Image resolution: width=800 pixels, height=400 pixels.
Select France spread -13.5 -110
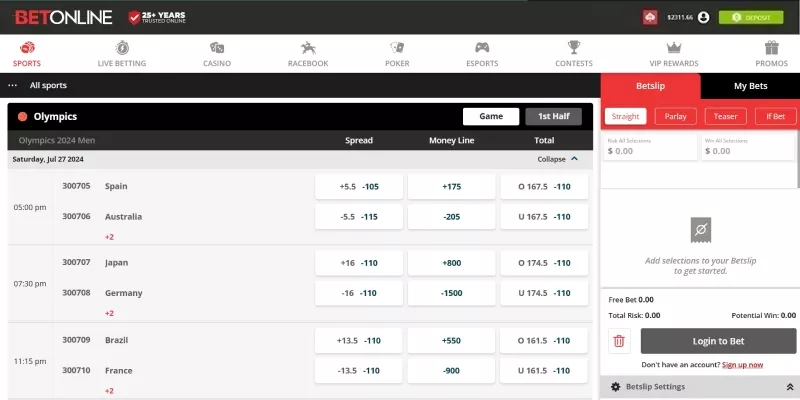[359, 371]
